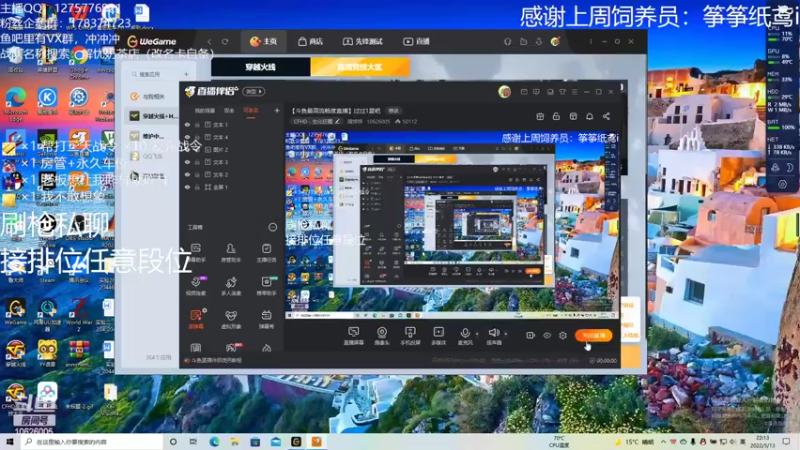Toggle lock on 全屏 1 layer
Screen dimensions: 800x450
(197, 187)
